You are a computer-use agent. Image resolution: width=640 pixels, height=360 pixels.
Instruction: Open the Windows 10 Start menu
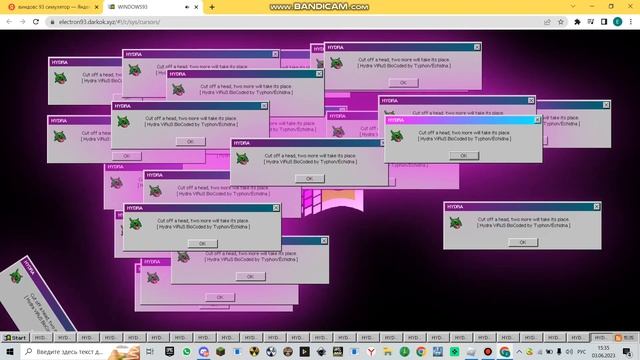10,351
